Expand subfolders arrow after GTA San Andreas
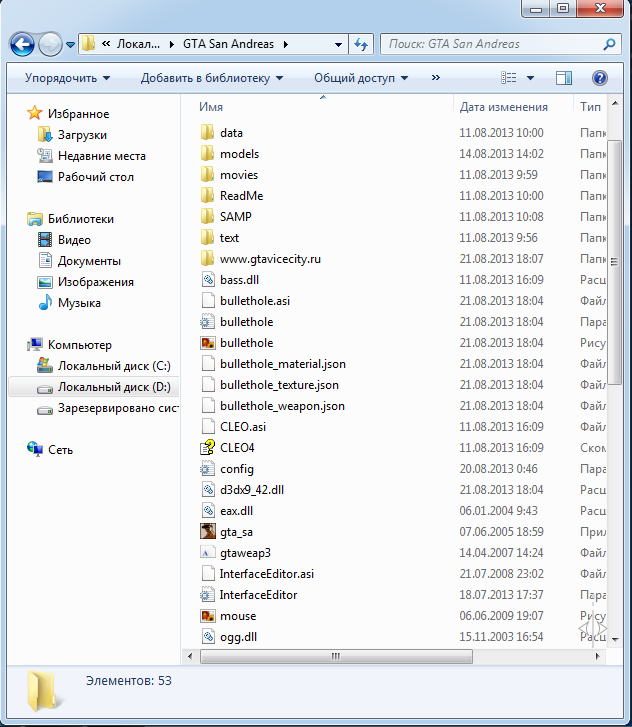The image size is (632, 727). pyautogui.click(x=286, y=45)
